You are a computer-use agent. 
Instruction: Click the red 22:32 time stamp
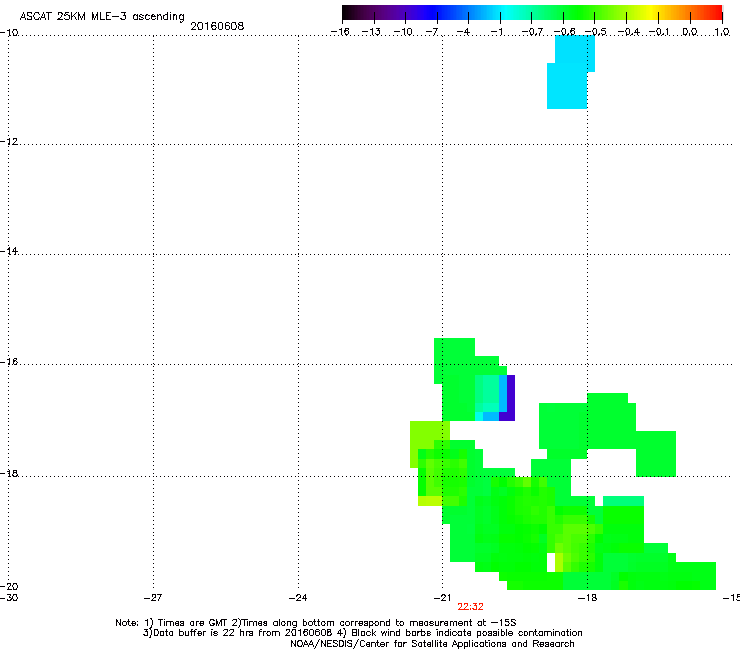(x=470, y=607)
